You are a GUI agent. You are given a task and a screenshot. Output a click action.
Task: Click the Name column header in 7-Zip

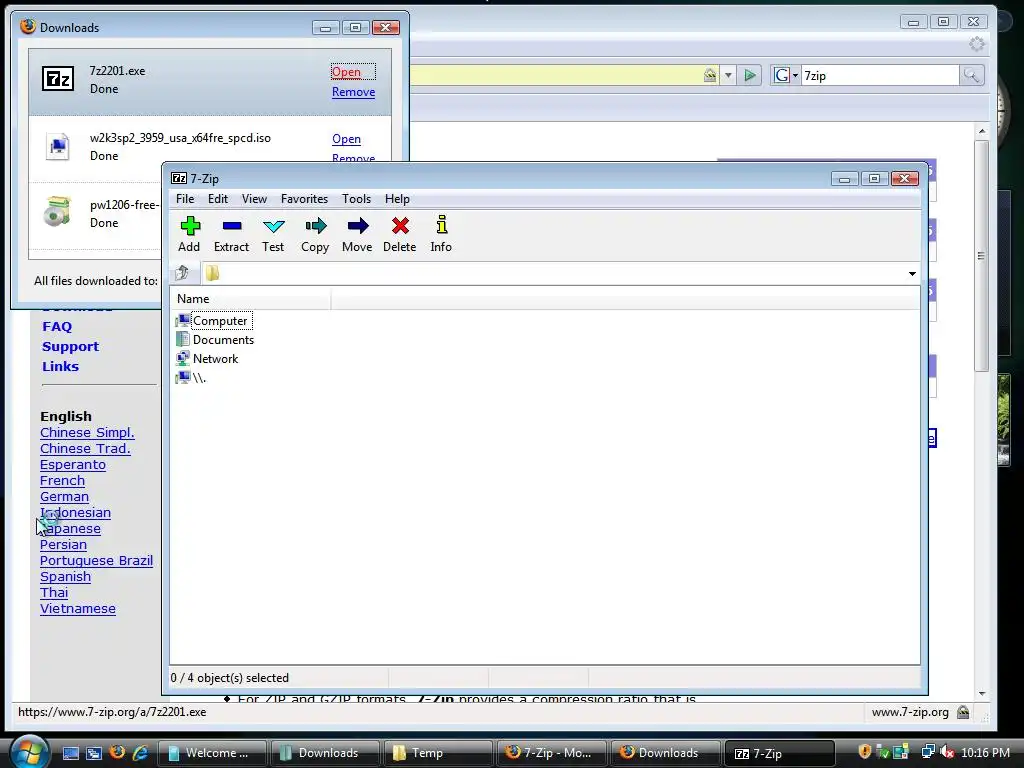click(251, 298)
